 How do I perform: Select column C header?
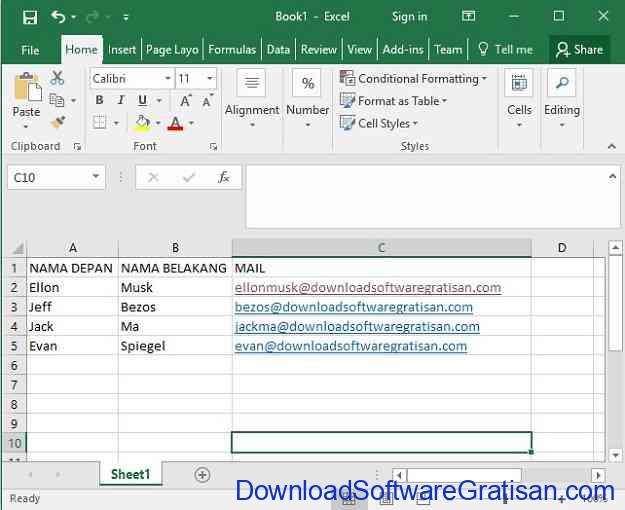381,248
